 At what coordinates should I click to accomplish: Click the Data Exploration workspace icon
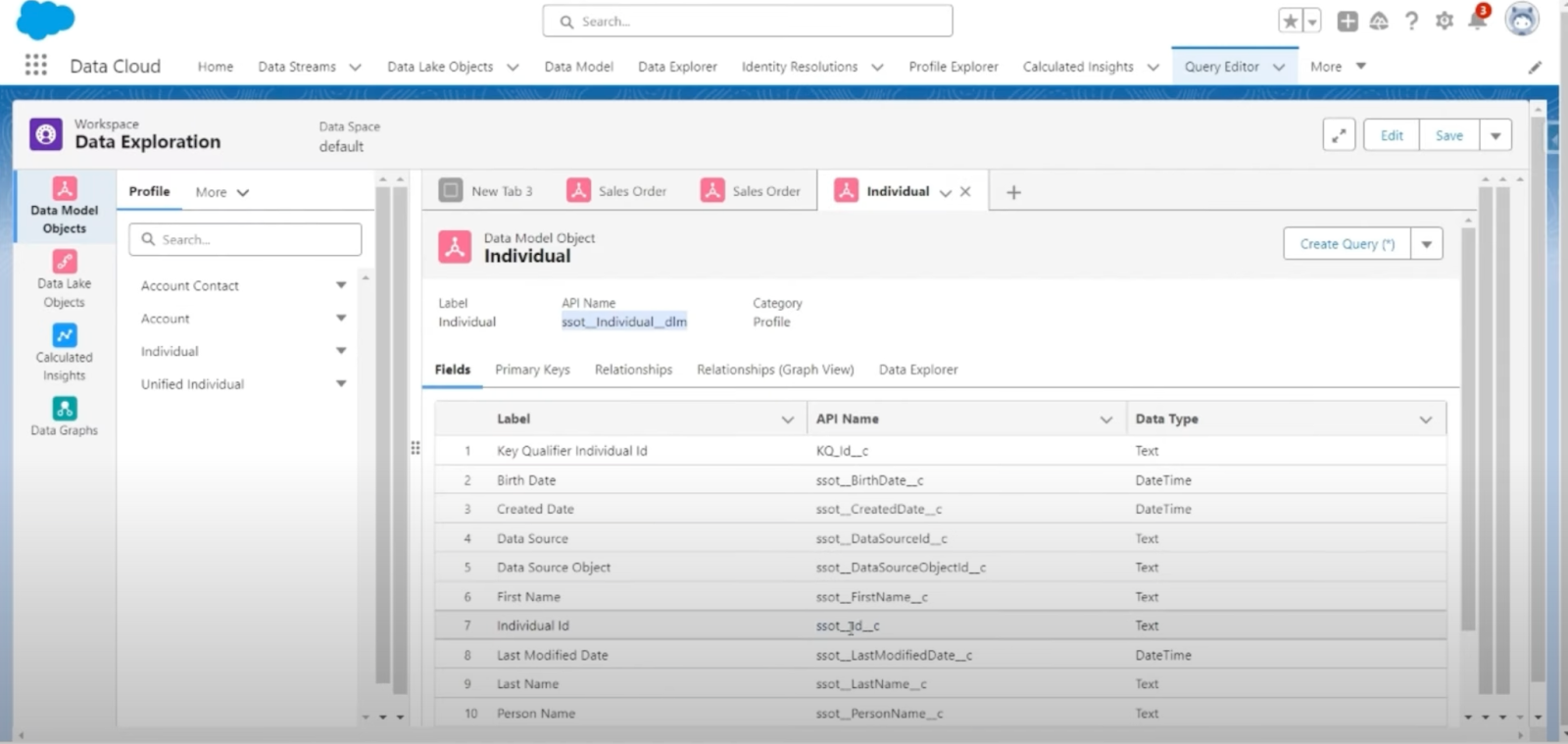[45, 134]
